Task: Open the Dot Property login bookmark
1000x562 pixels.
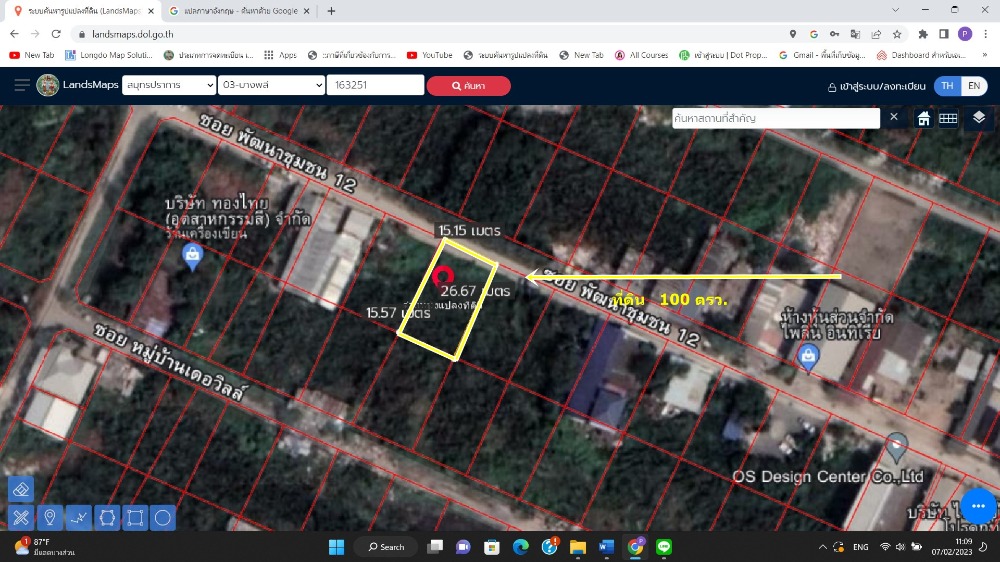Action: click(x=723, y=55)
